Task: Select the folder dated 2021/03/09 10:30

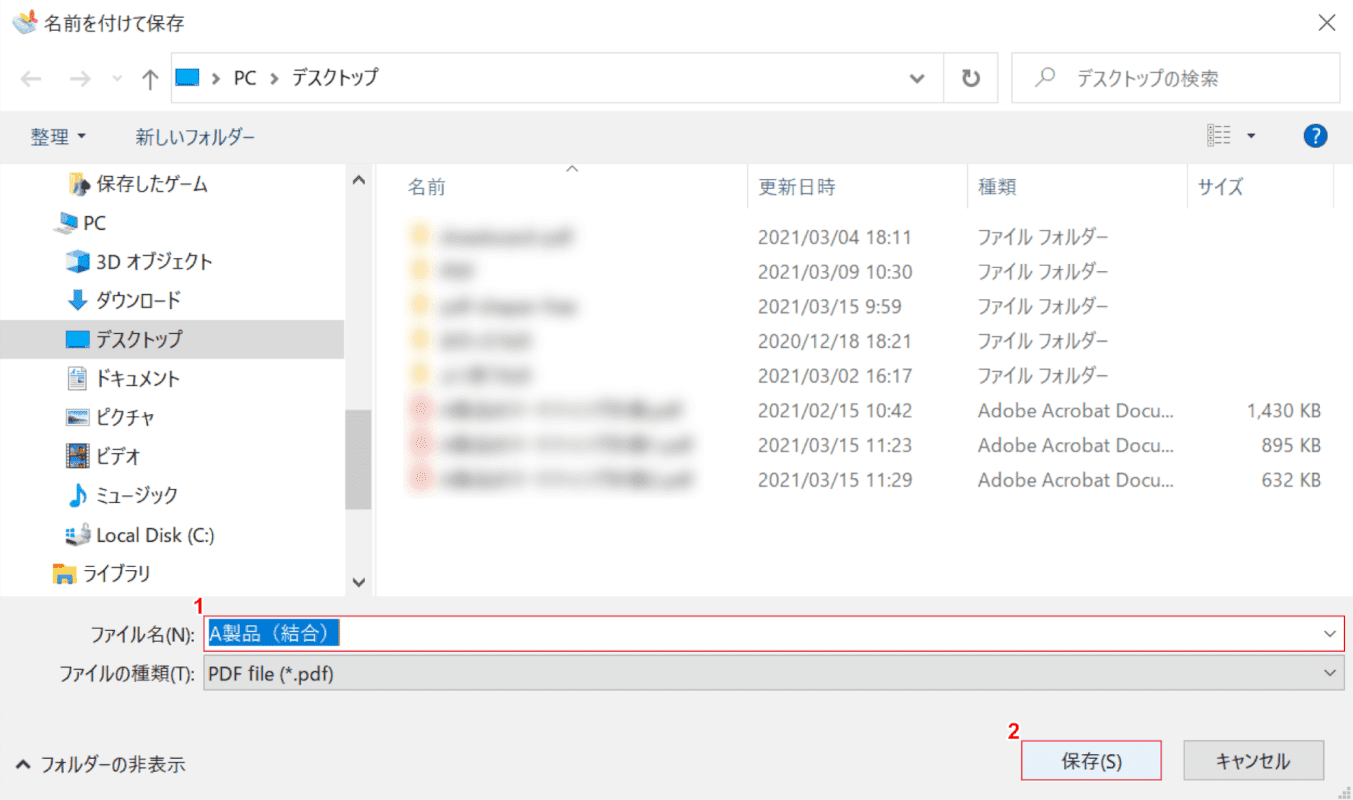Action: (866, 272)
